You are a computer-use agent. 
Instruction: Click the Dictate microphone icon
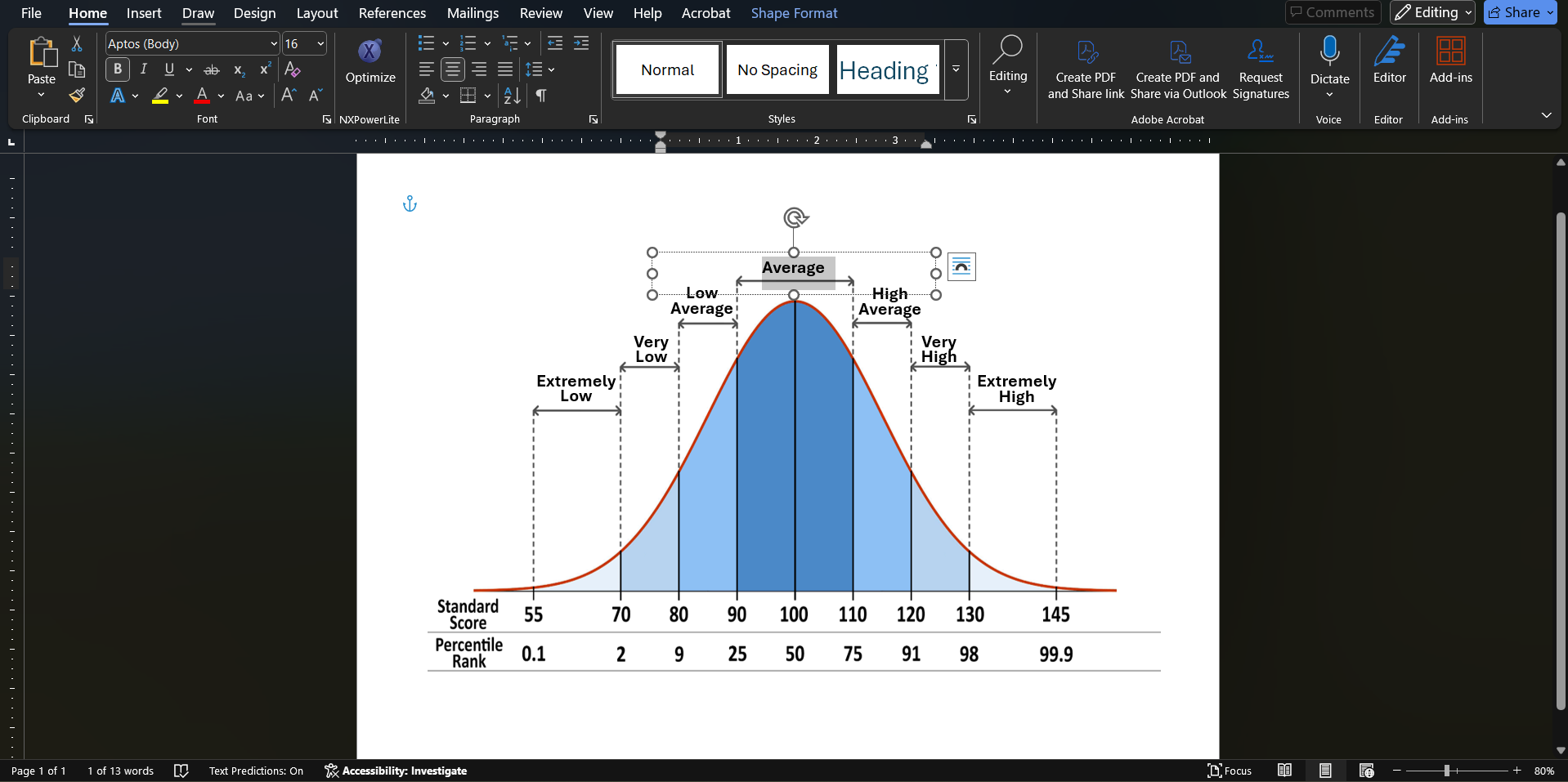pyautogui.click(x=1329, y=51)
